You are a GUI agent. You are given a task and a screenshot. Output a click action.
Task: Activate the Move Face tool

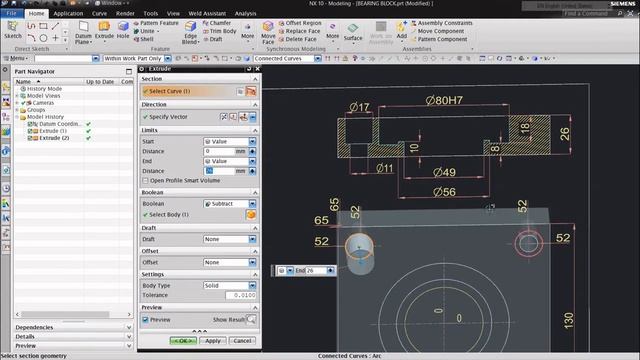tap(268, 33)
